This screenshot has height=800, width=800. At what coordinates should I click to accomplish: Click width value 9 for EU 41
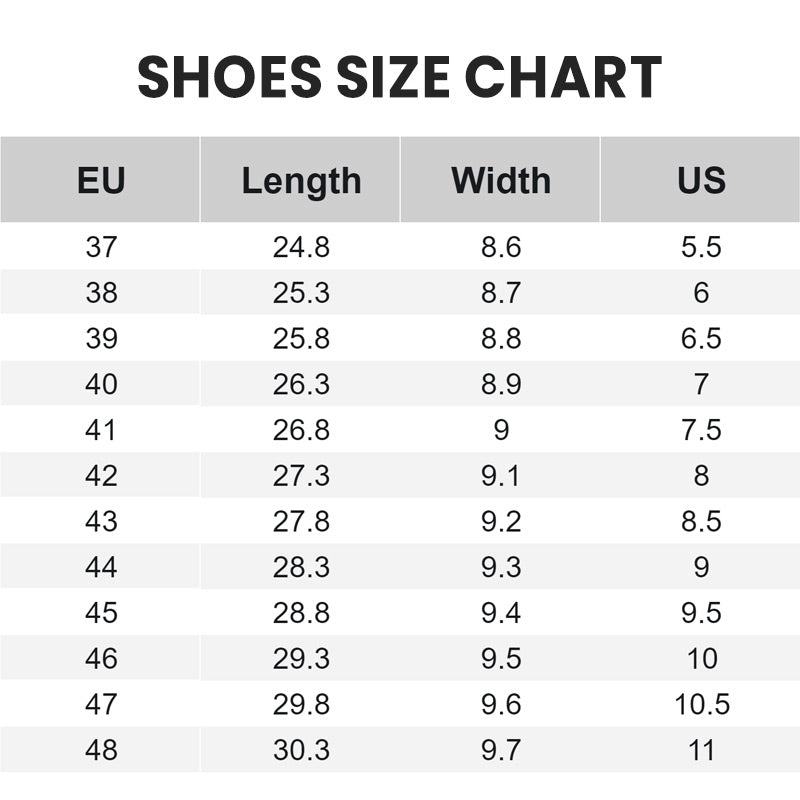click(x=501, y=430)
